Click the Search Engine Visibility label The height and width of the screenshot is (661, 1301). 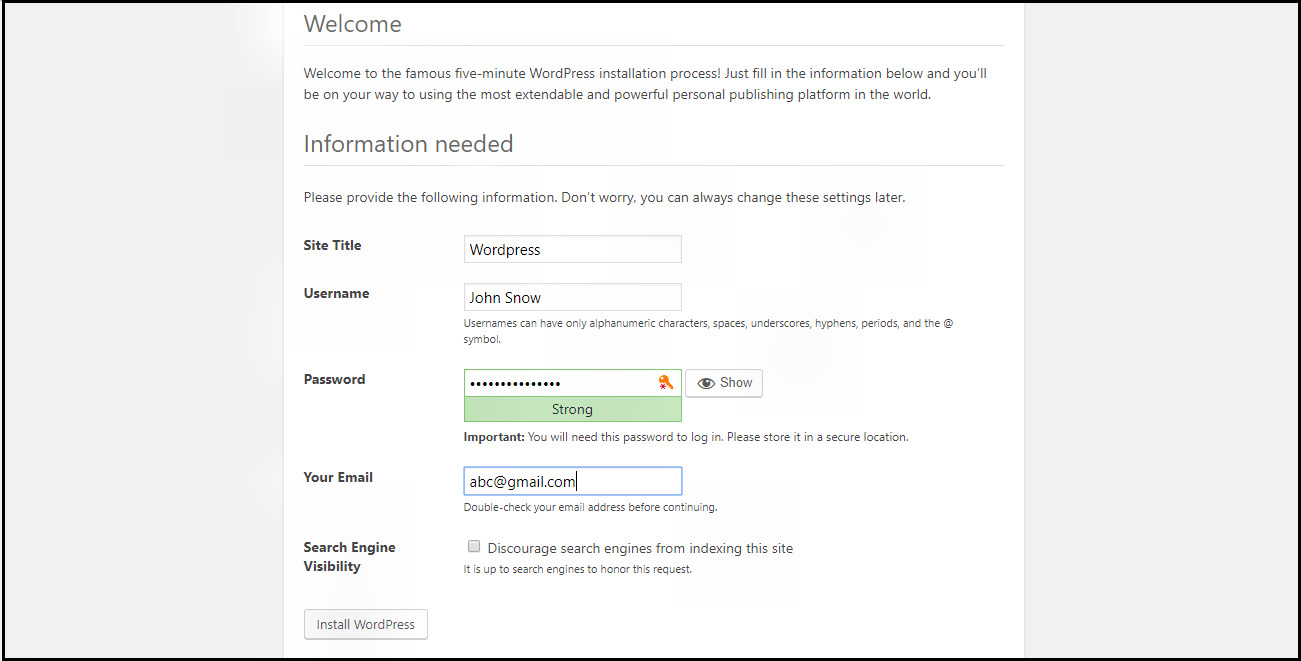(350, 557)
